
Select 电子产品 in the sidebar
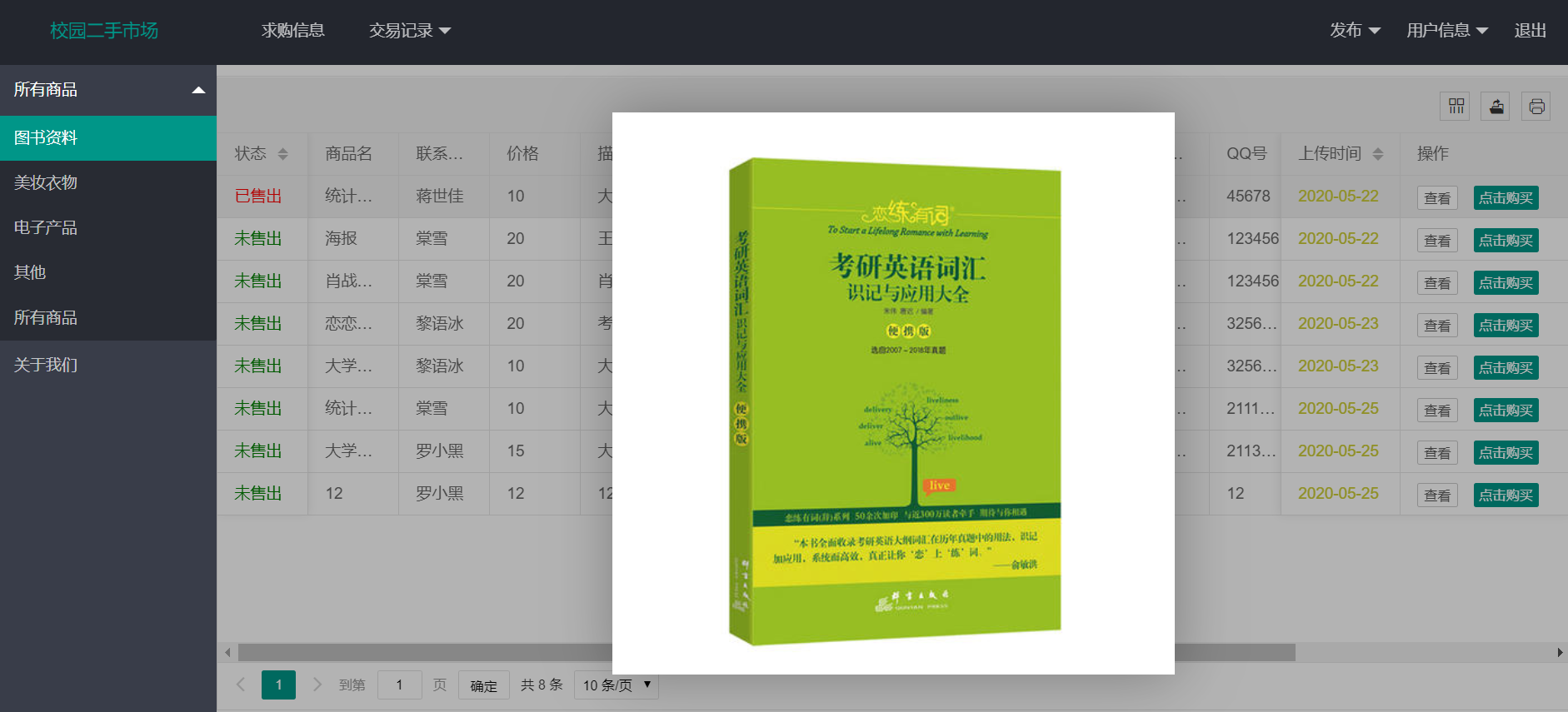(x=108, y=228)
